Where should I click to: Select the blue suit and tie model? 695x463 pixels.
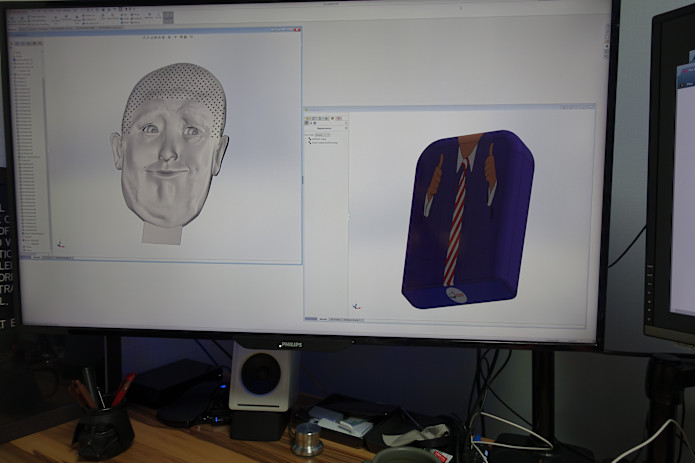pyautogui.click(x=468, y=219)
